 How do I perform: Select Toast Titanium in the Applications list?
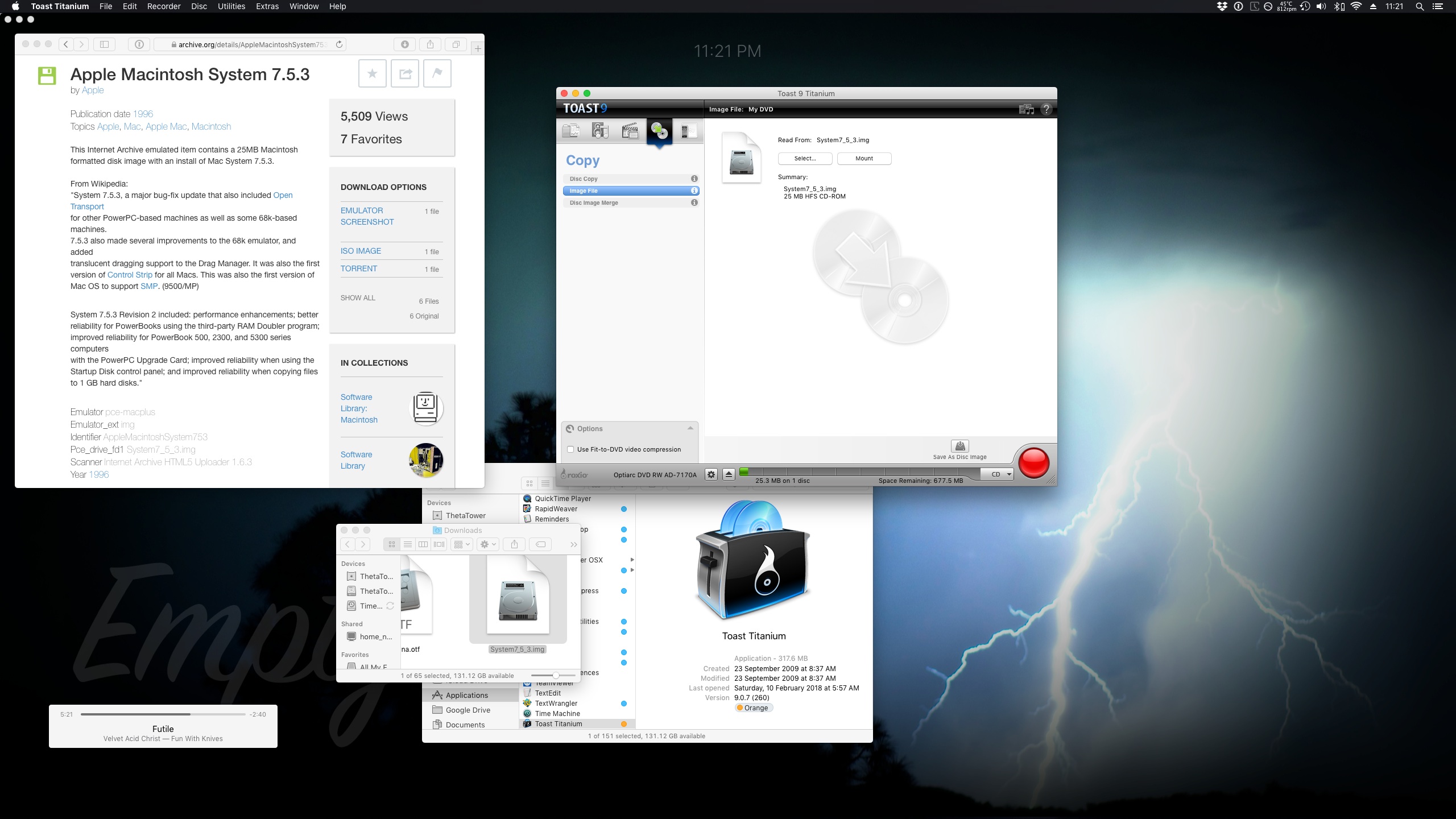coord(577,723)
